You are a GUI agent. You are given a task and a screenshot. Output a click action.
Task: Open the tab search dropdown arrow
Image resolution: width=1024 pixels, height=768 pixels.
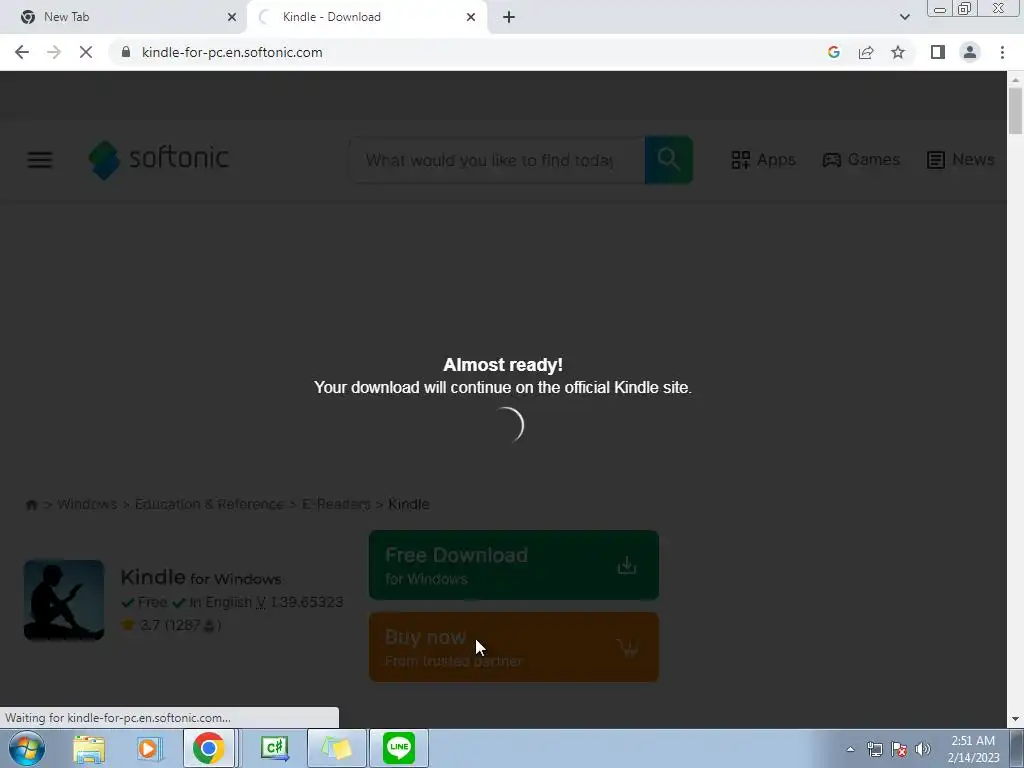[x=904, y=17]
